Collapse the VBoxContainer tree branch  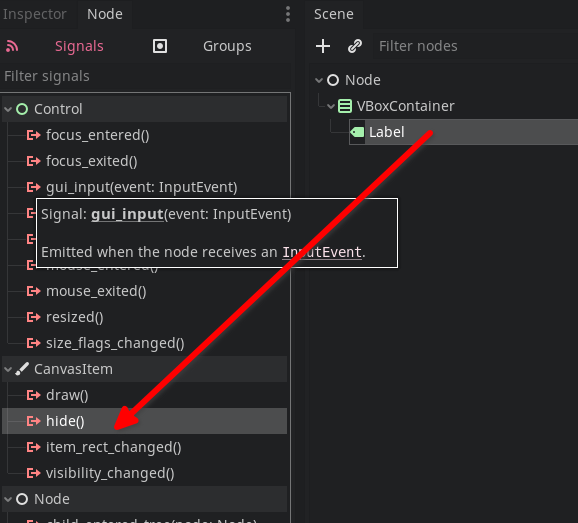(x=331, y=107)
